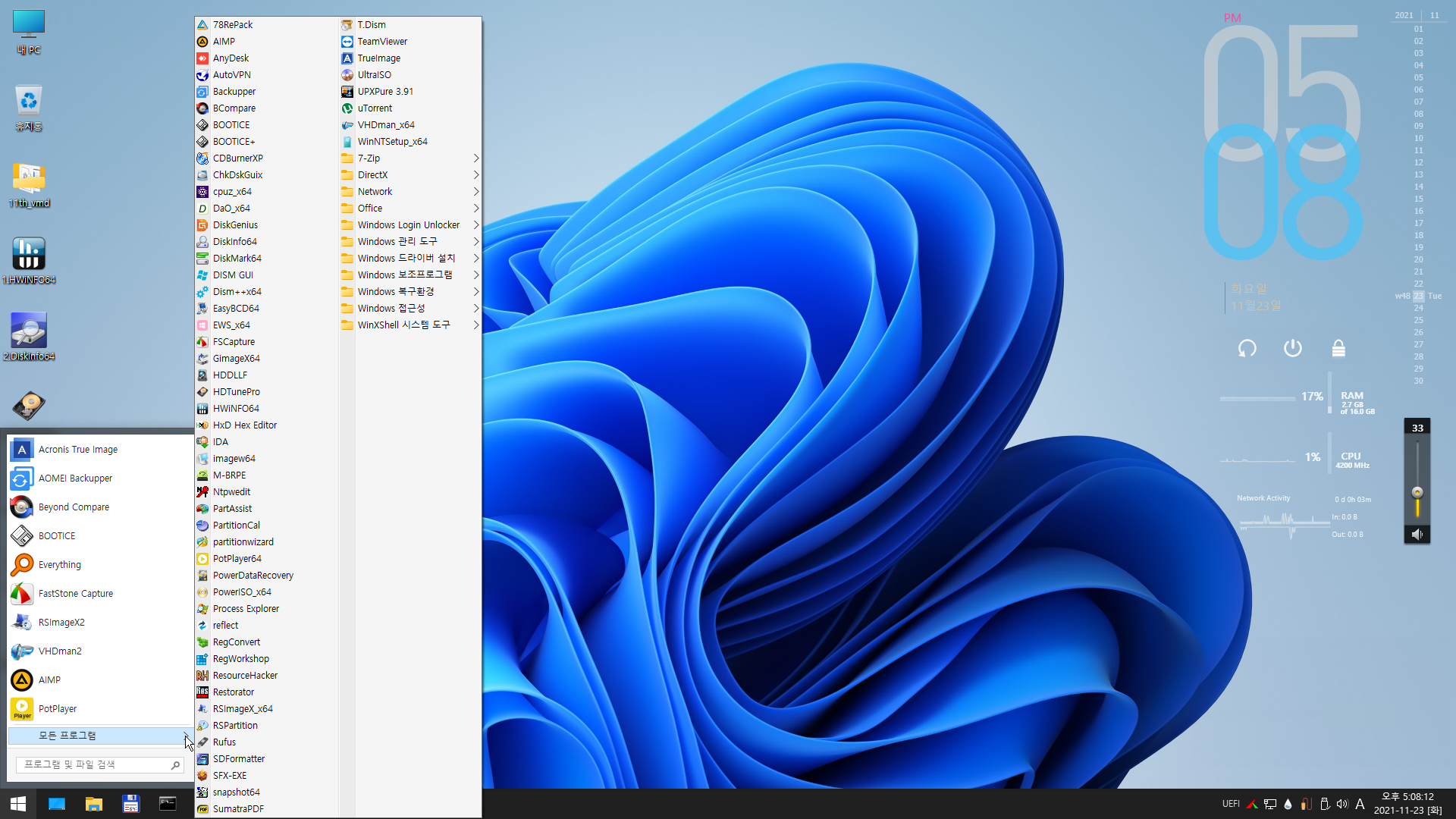Open TeamViewer from programs list

point(410,42)
